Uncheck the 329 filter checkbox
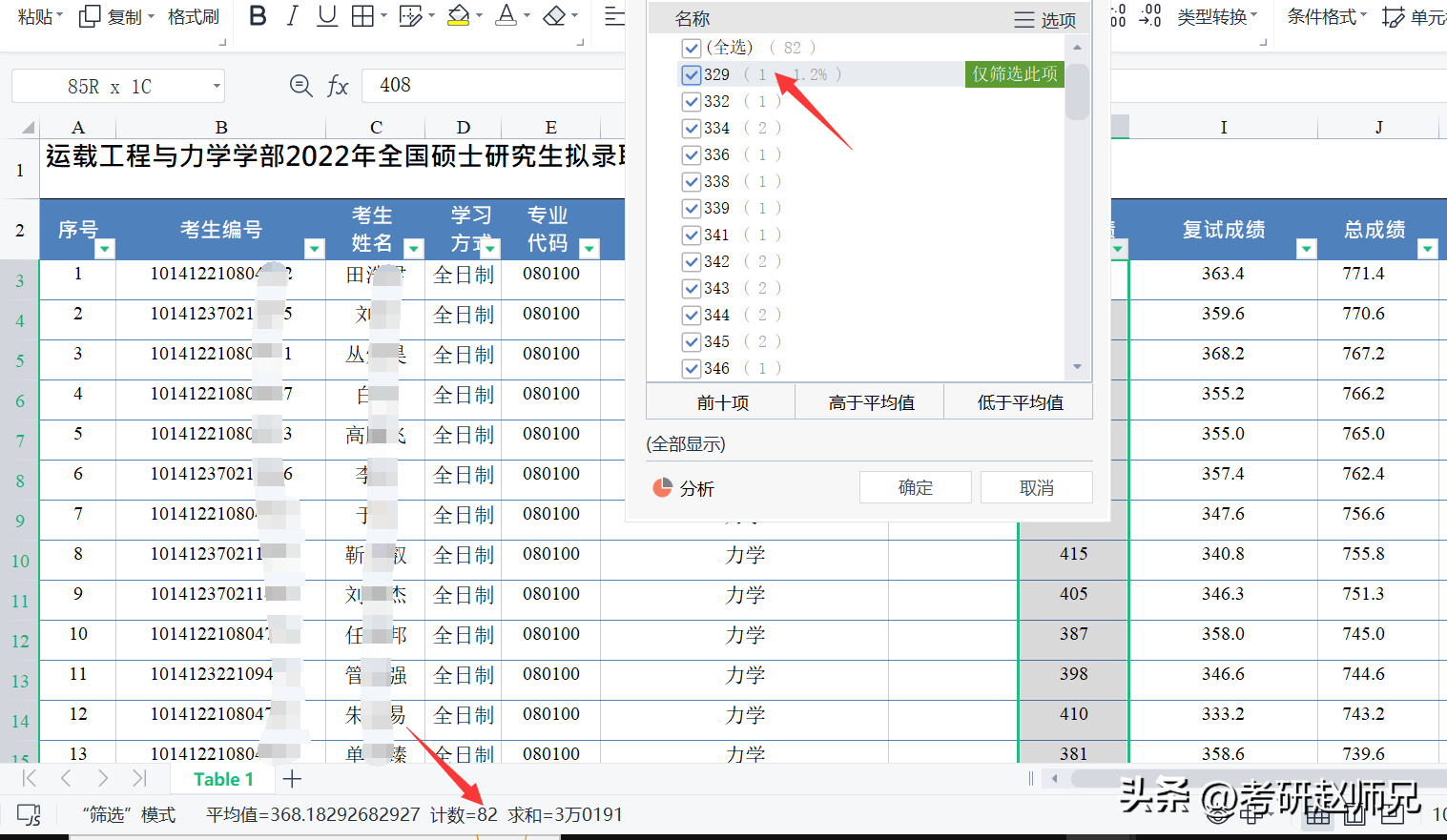This screenshot has height=840, width=1447. point(692,74)
